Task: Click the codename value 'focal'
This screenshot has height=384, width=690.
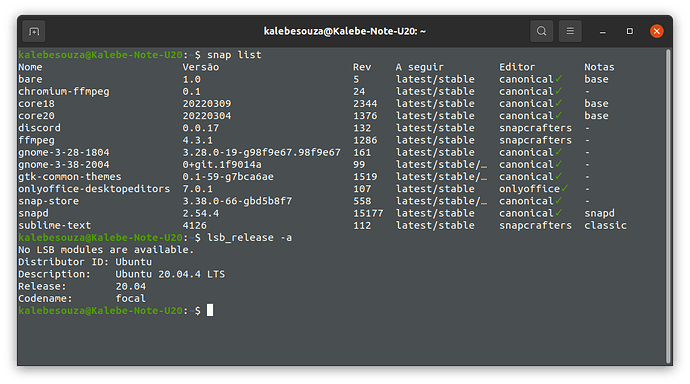Action: 131,298
